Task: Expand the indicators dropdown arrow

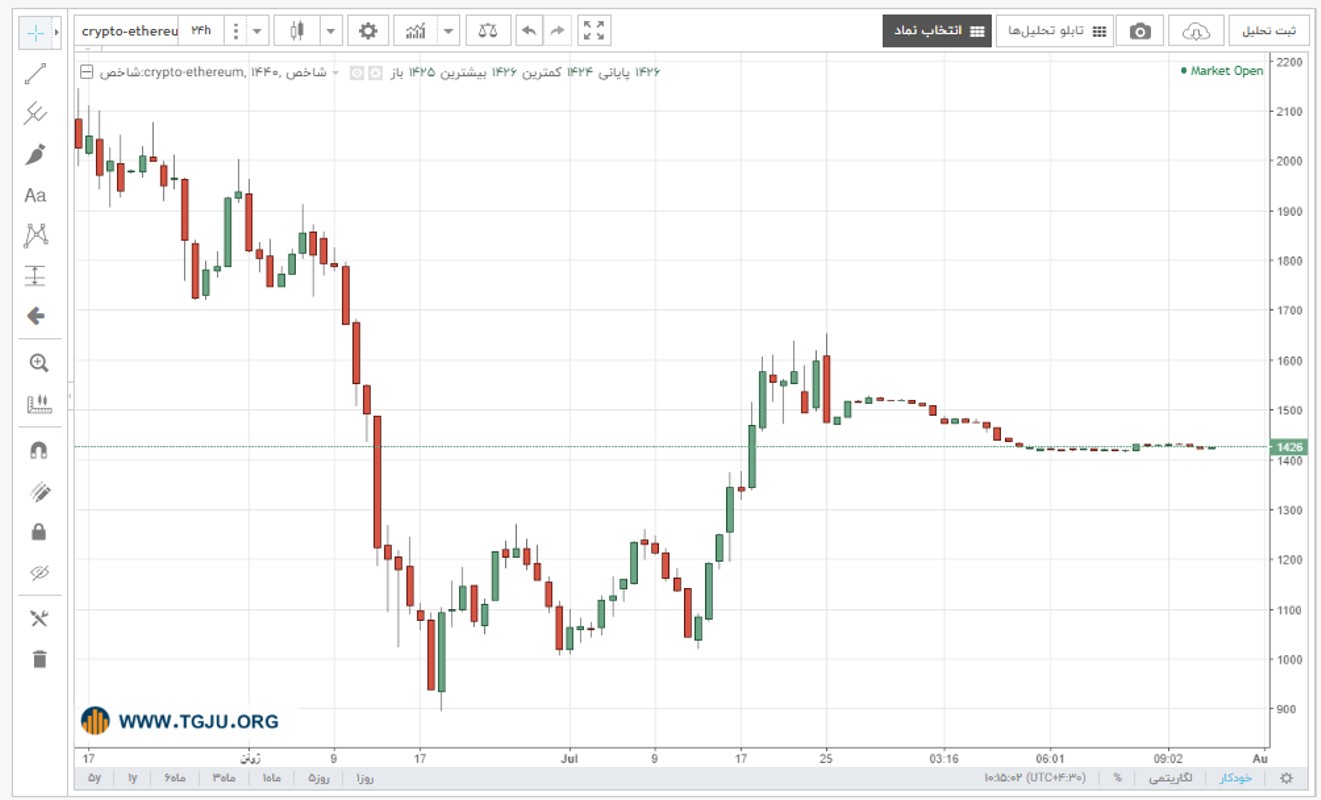Action: click(449, 31)
